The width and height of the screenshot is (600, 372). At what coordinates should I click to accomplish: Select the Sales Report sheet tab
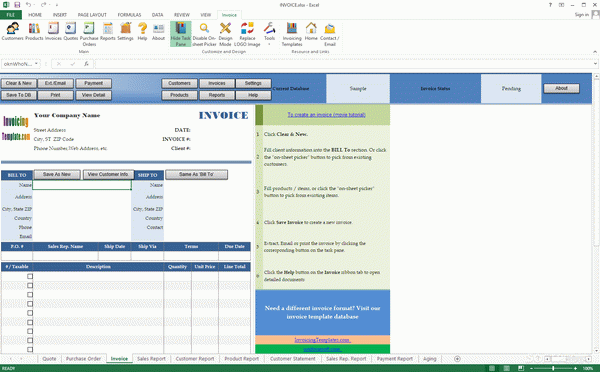(x=151, y=359)
